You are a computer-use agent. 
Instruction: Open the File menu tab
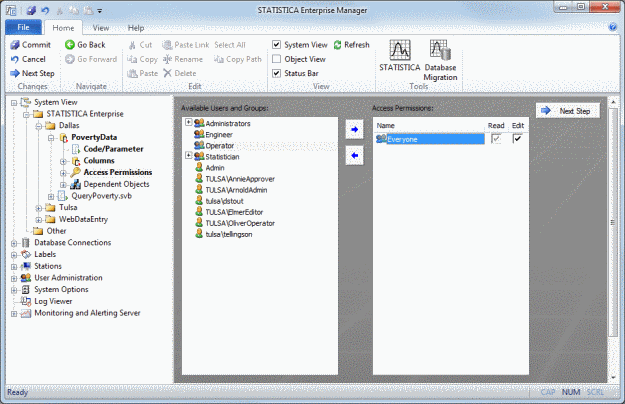[24, 27]
